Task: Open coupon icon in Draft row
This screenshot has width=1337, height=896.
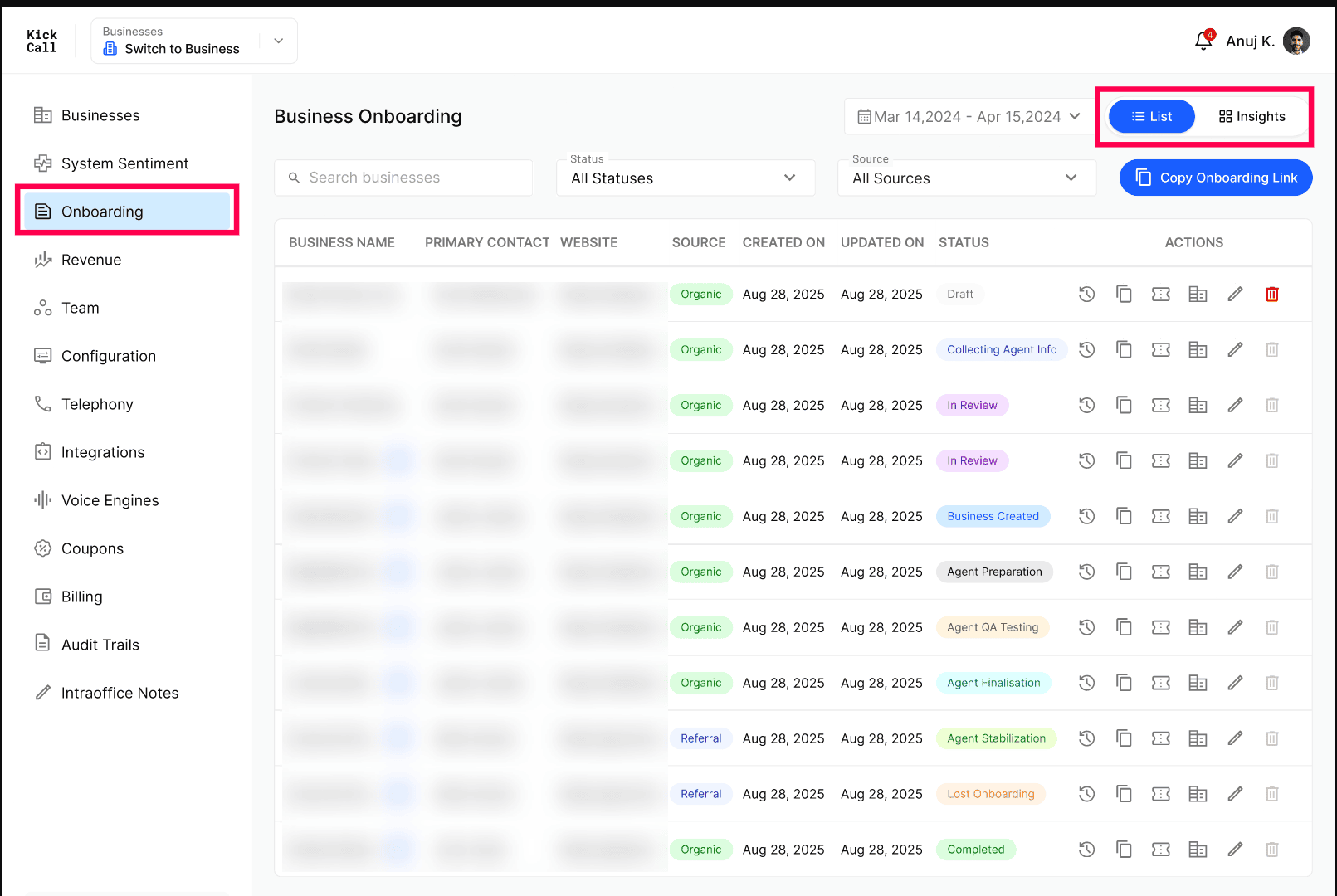Action: coord(1161,294)
